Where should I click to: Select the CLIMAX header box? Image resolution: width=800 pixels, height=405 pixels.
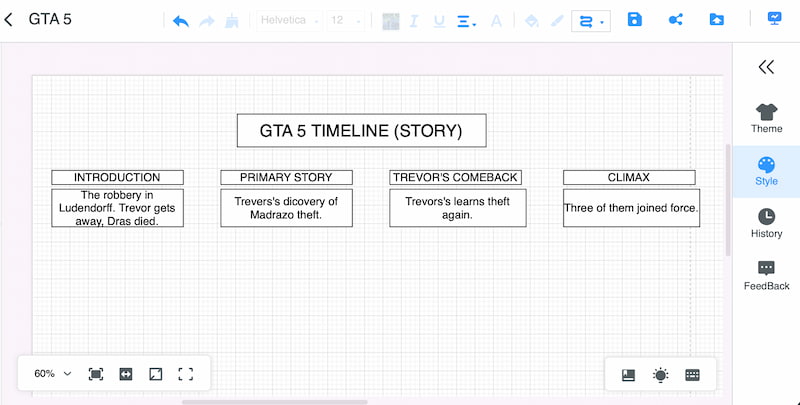629,178
